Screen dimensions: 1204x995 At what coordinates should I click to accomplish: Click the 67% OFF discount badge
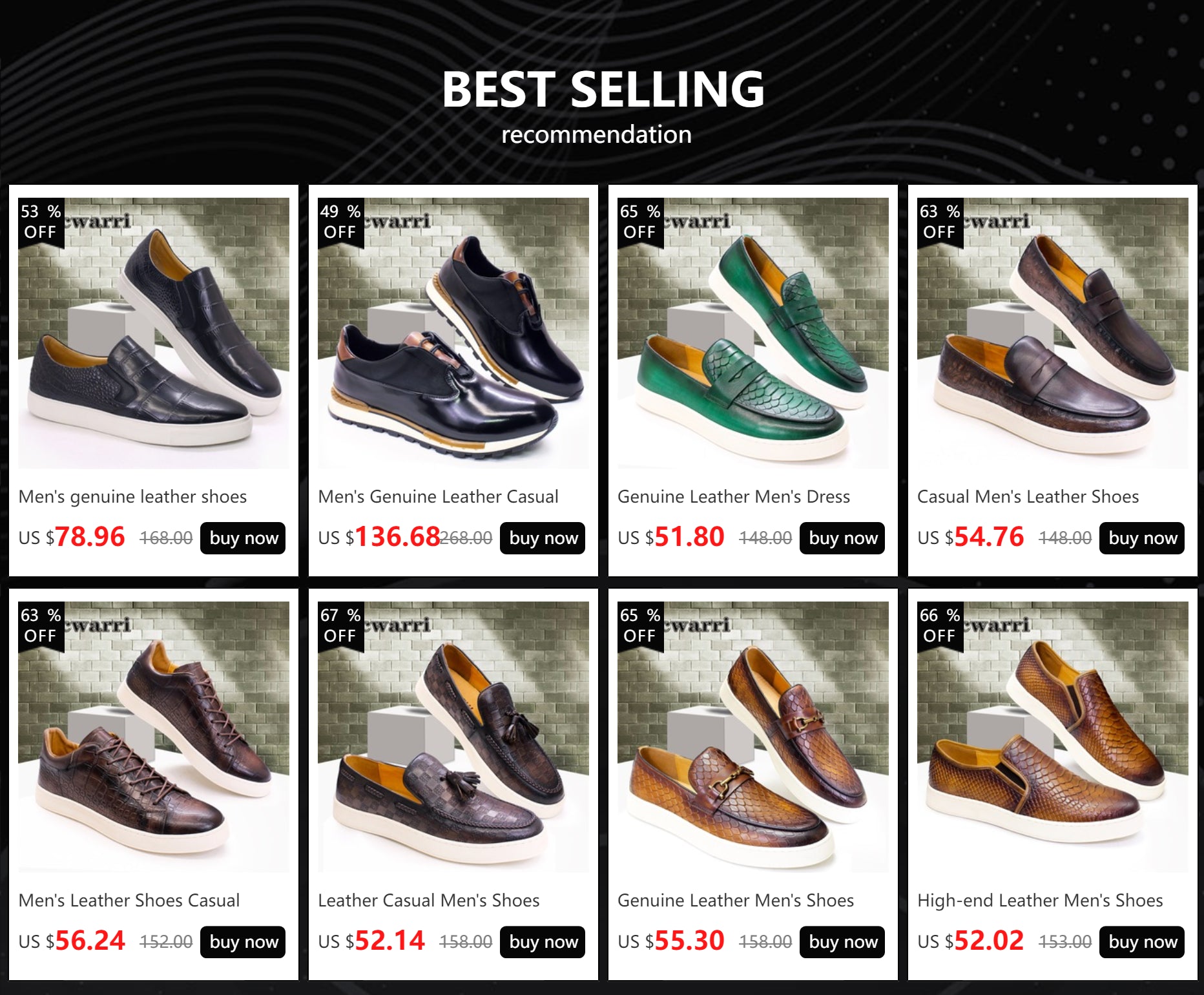pos(341,625)
